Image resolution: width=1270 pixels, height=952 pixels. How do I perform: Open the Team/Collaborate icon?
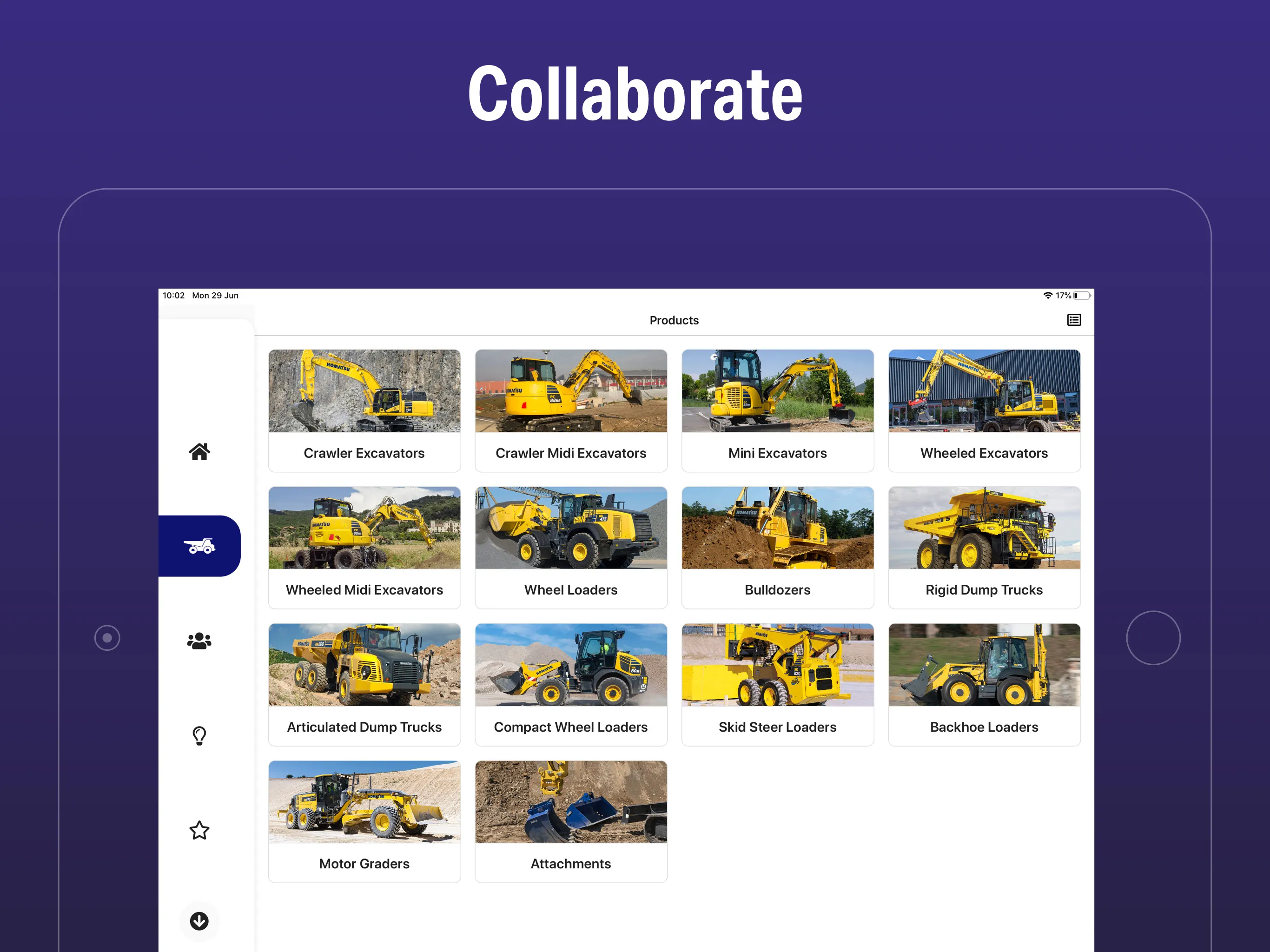tap(199, 639)
